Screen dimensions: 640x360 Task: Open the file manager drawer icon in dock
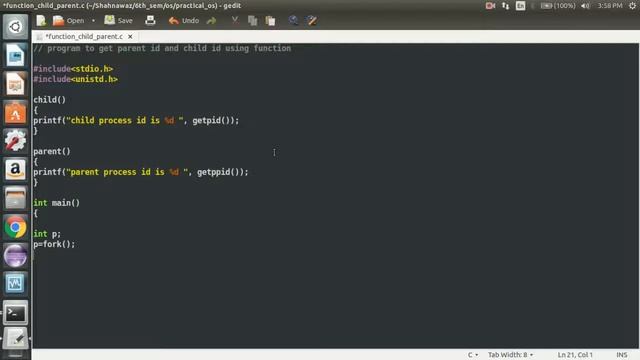(x=15, y=198)
